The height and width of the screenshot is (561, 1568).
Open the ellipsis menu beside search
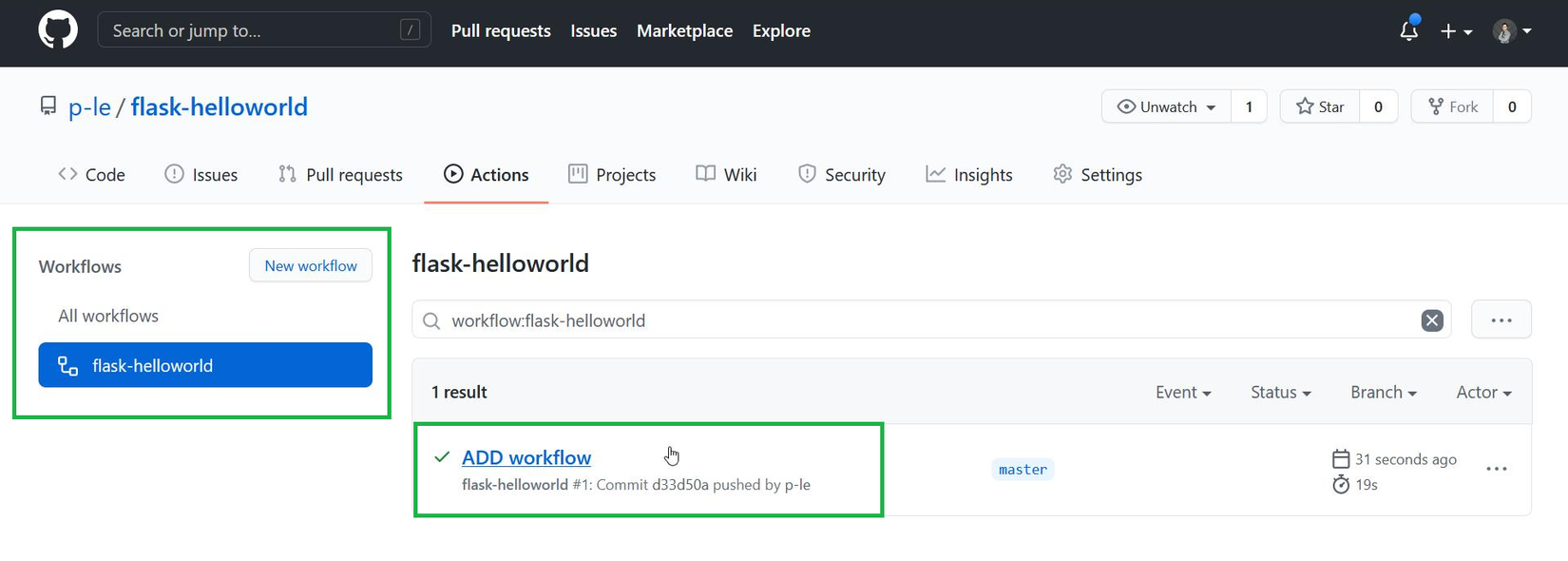pos(1501,320)
